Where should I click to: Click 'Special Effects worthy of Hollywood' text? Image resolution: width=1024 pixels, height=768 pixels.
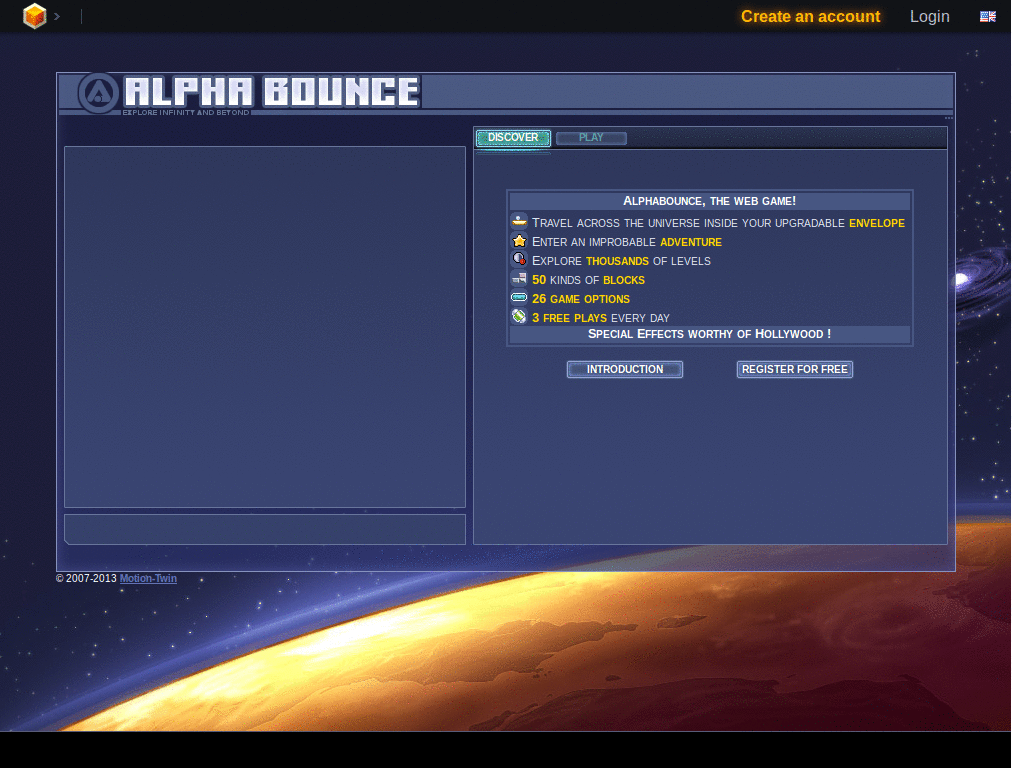tap(709, 334)
